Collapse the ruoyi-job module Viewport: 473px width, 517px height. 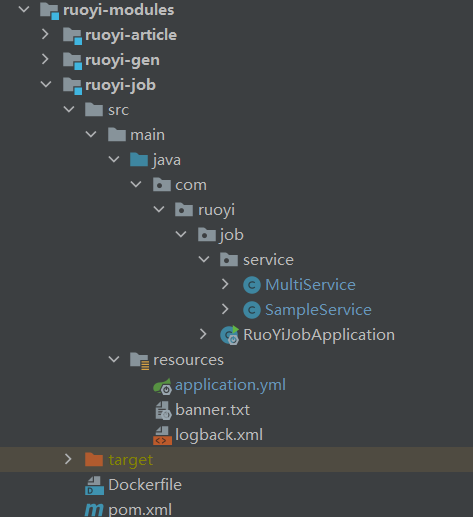click(46, 84)
